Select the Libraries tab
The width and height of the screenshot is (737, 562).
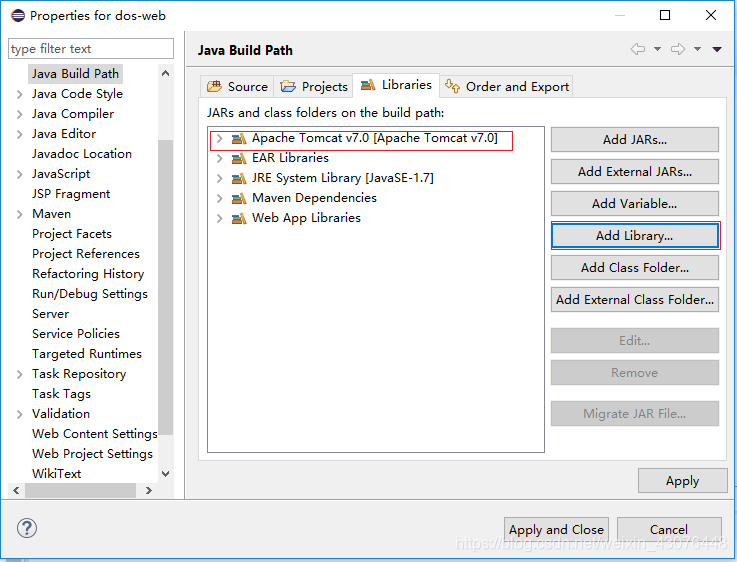click(396, 85)
